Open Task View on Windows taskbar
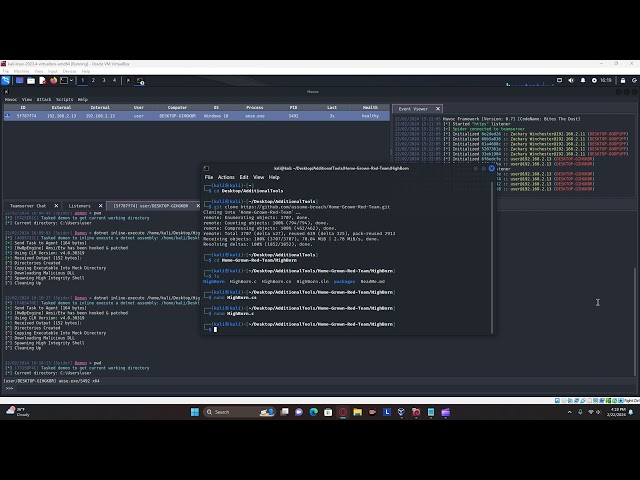The image size is (640, 480). point(284,412)
